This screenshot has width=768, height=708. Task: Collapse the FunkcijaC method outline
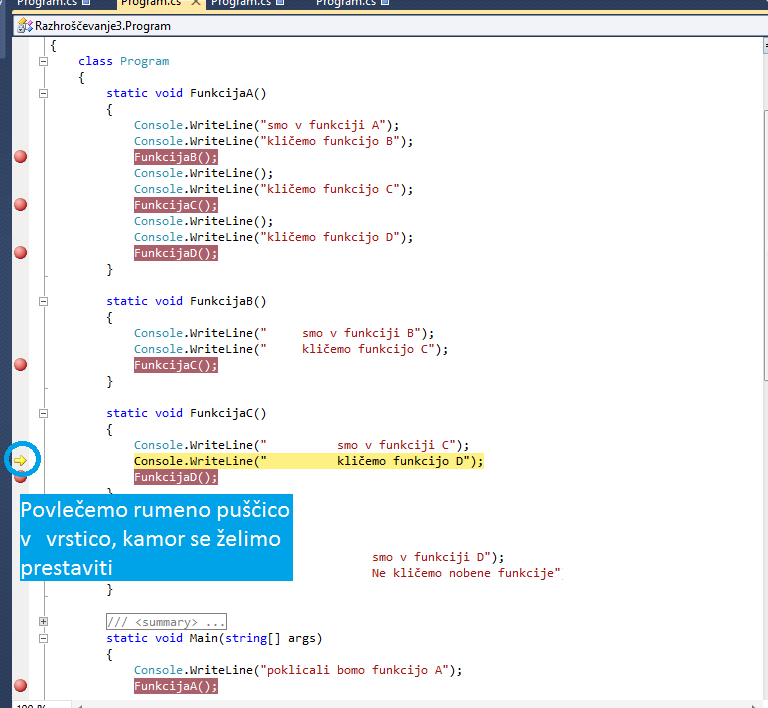point(43,413)
